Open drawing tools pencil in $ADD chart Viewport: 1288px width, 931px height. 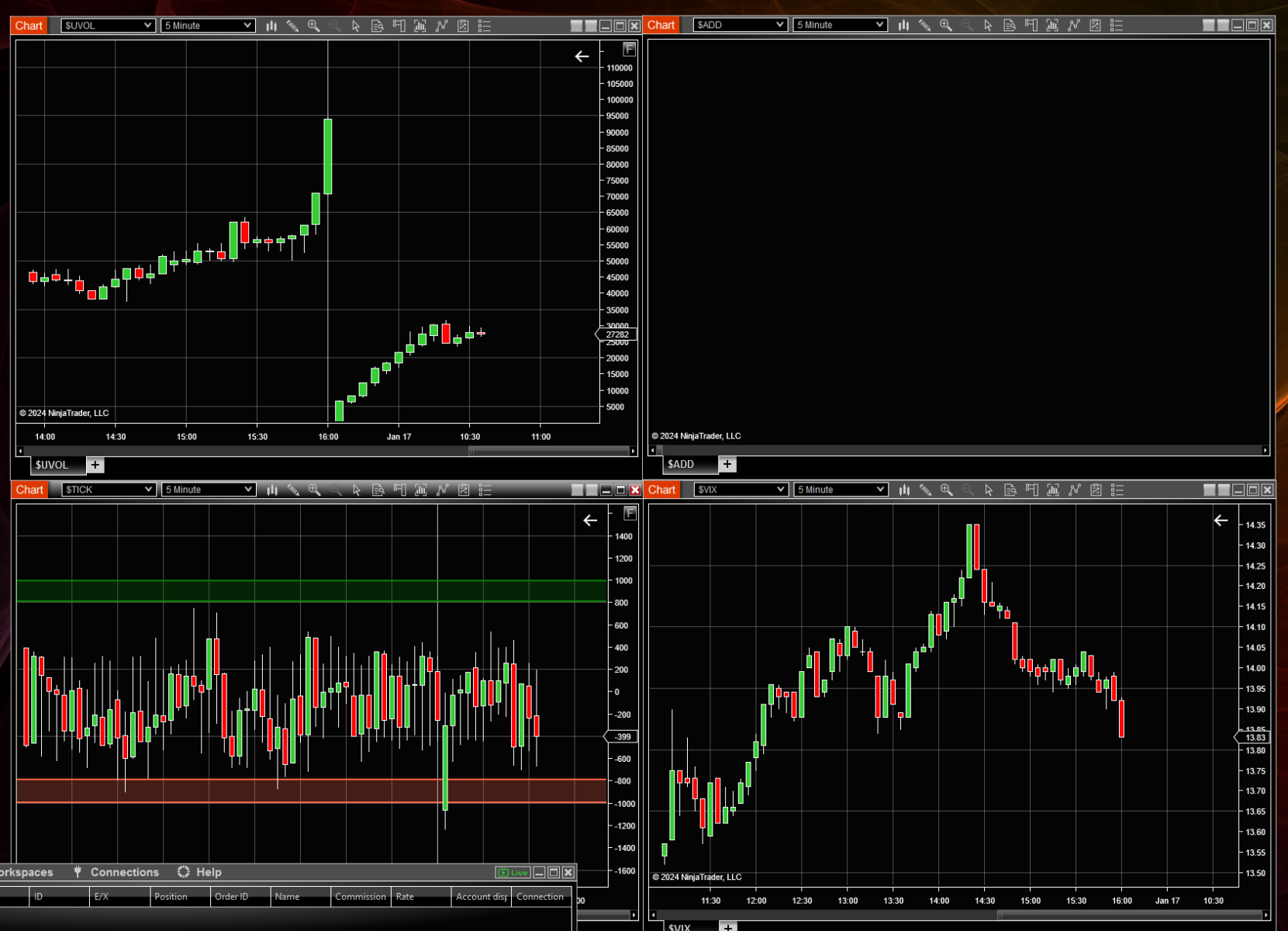(924, 25)
